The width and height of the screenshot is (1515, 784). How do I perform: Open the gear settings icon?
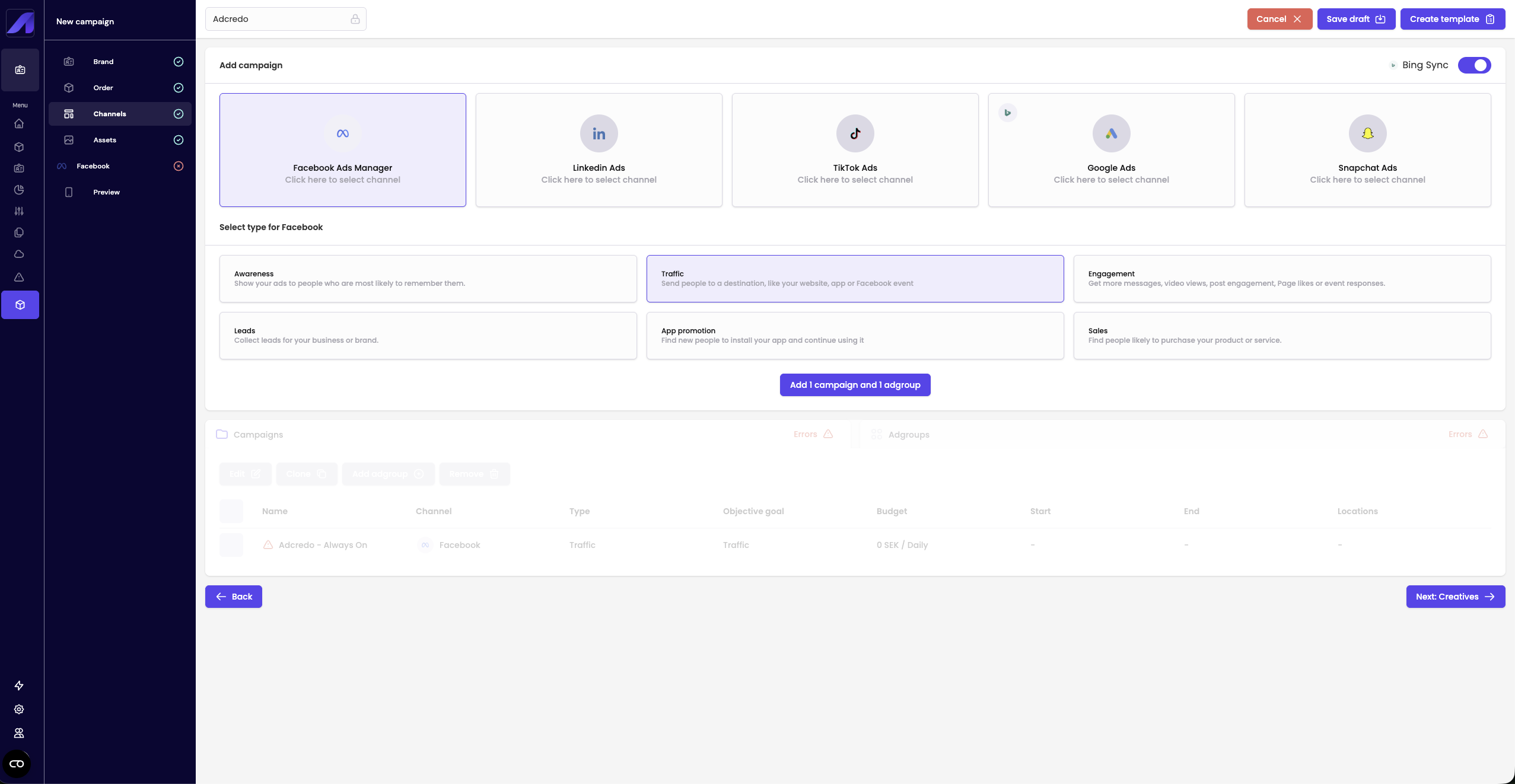click(x=19, y=709)
